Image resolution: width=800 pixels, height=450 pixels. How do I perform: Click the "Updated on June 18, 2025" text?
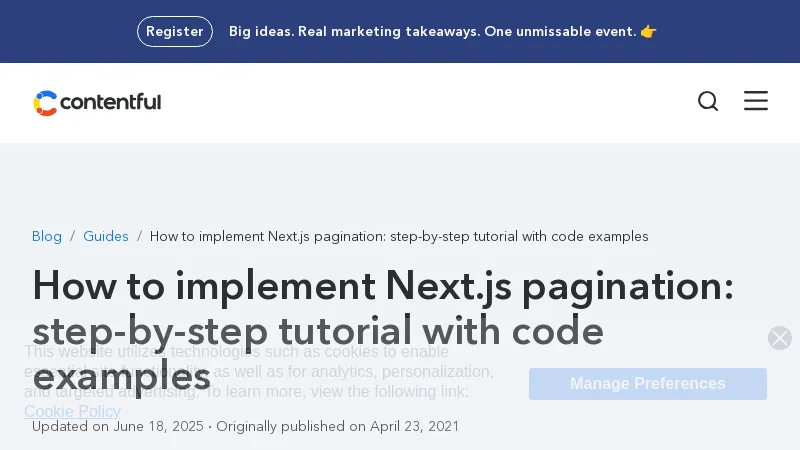pyautogui.click(x=117, y=427)
